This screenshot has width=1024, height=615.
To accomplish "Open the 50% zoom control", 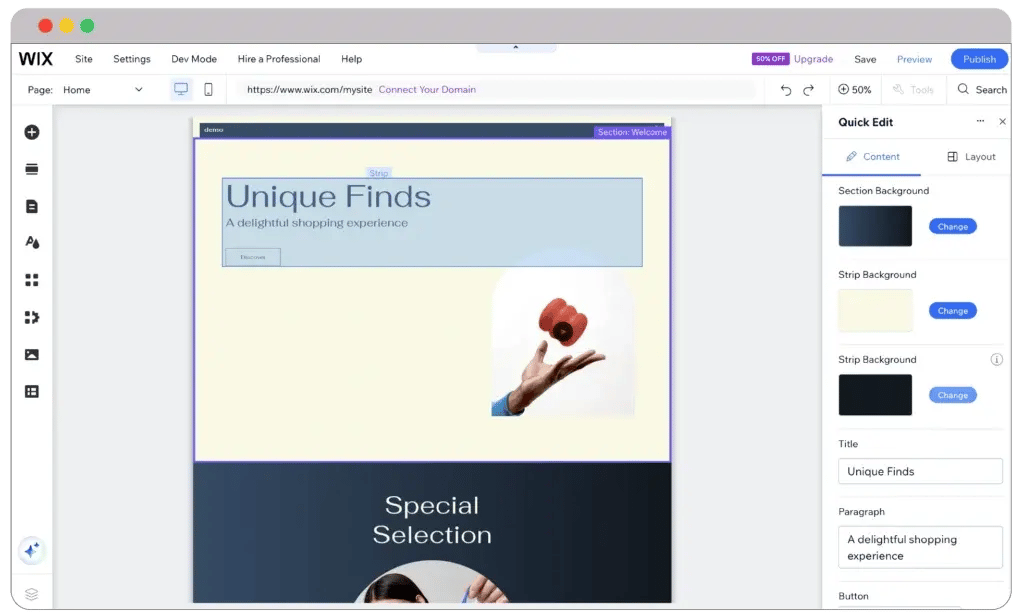I will tap(854, 89).
